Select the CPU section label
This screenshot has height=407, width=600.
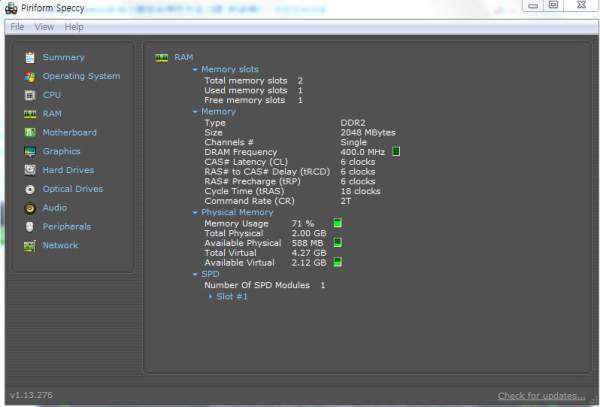(52, 95)
